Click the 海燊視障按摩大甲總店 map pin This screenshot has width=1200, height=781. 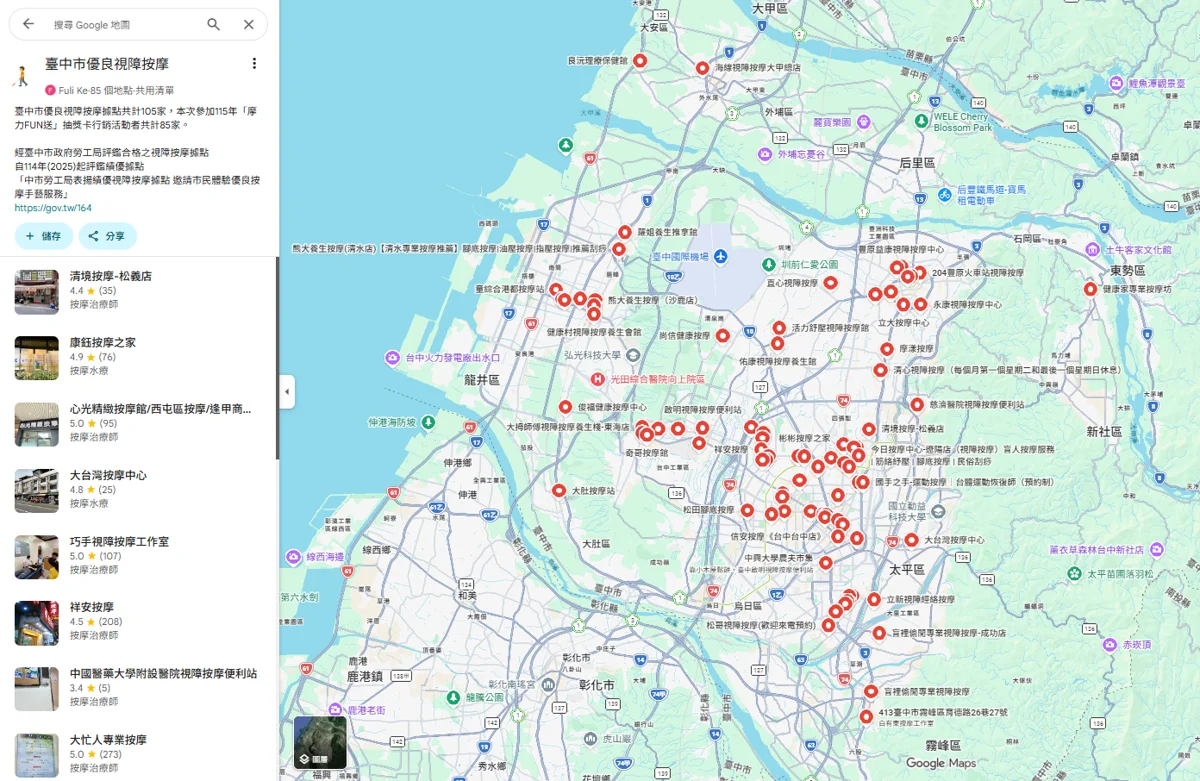703,68
